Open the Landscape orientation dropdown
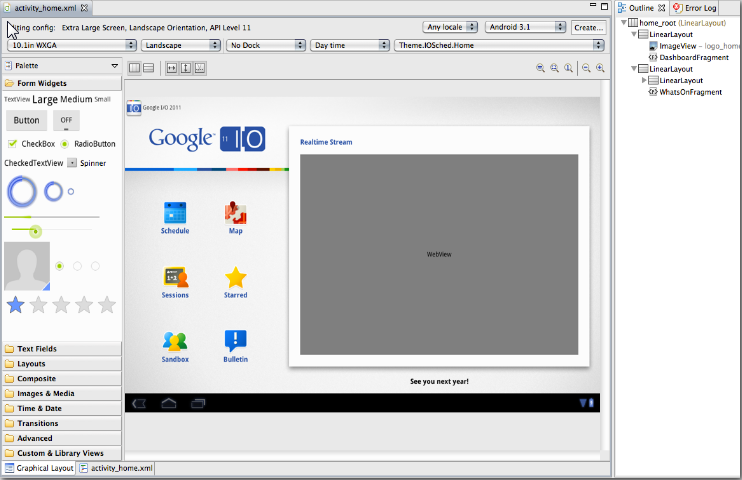 click(181, 45)
